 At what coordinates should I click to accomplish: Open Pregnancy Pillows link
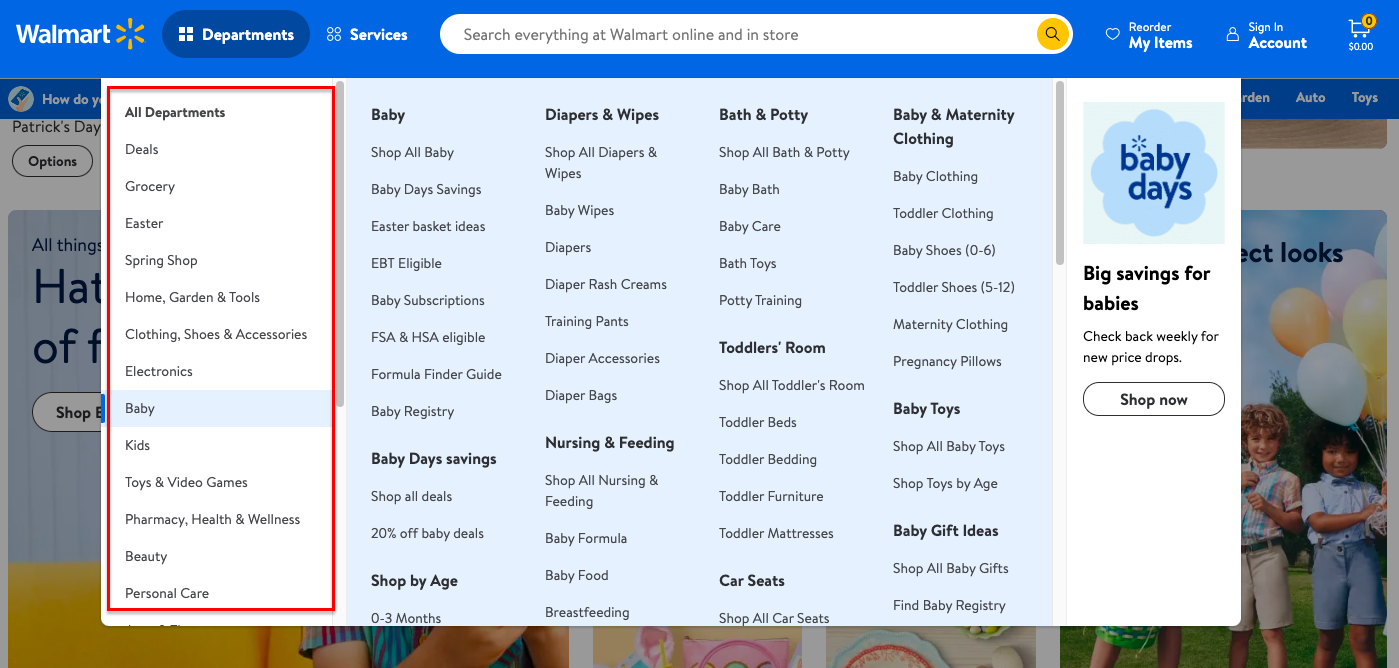click(947, 361)
